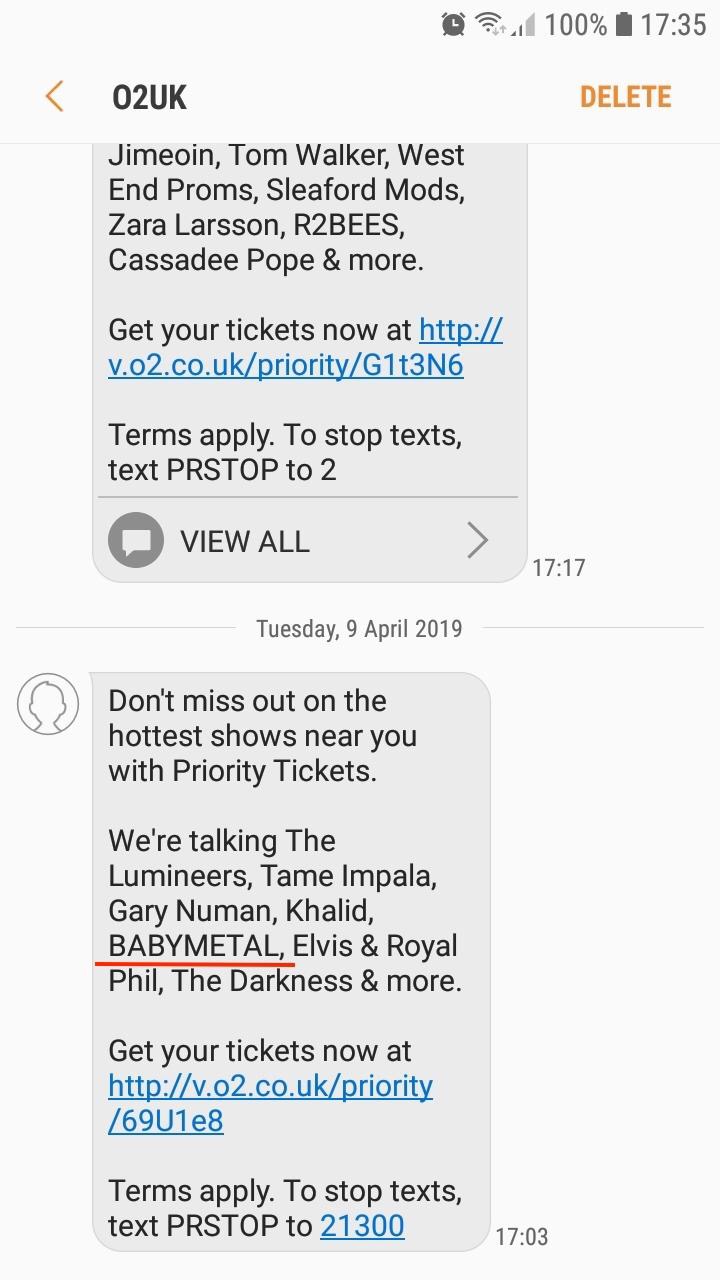Tap the chevron arrow next to VIEW ALL
Viewport: 720px width, 1280px height.
[478, 541]
